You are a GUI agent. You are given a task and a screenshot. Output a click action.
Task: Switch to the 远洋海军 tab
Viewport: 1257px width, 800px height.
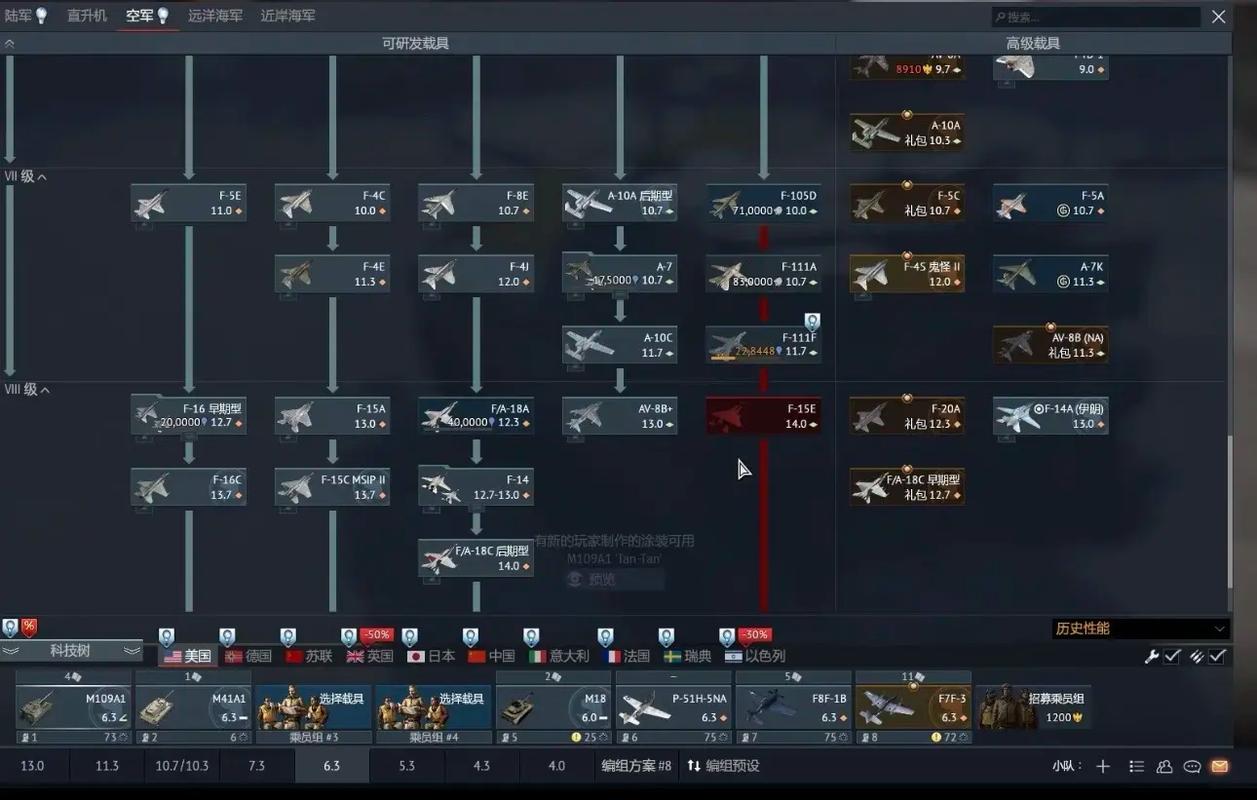pos(215,16)
